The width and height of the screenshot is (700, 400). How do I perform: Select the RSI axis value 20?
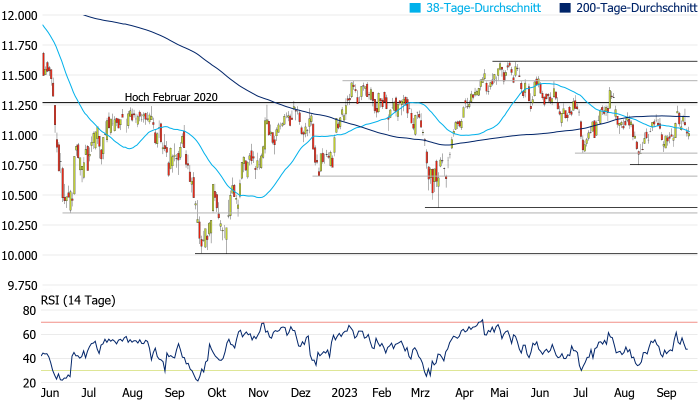pyautogui.click(x=30, y=383)
